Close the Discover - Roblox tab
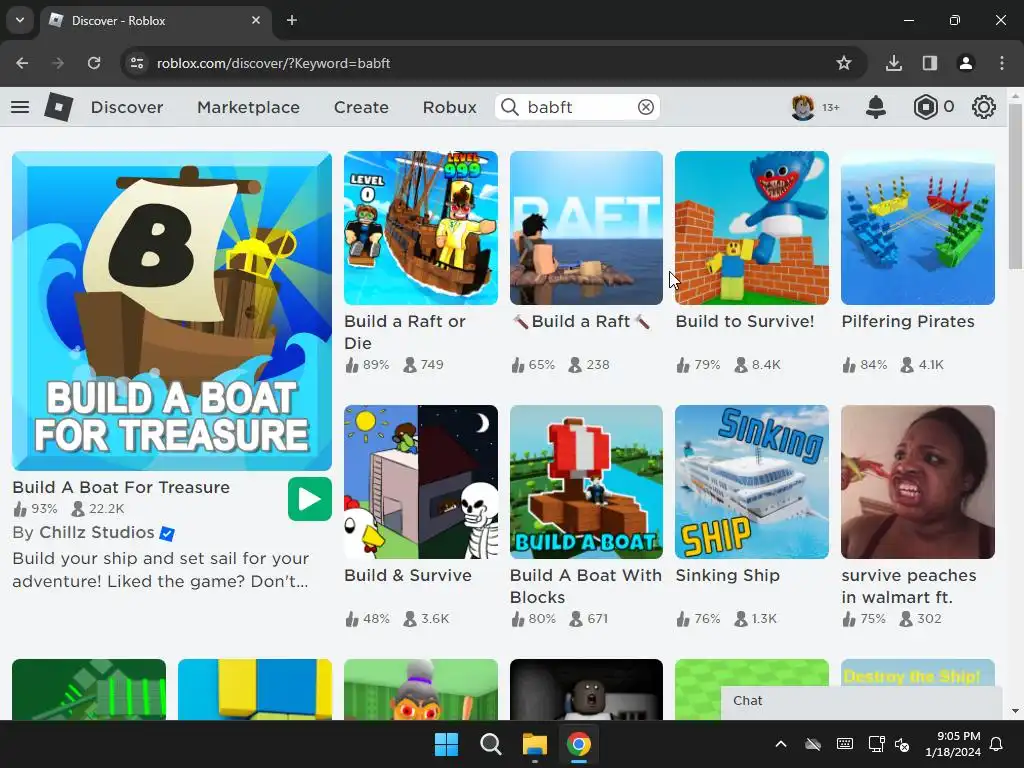Image resolution: width=1024 pixels, height=768 pixels. coord(256,20)
